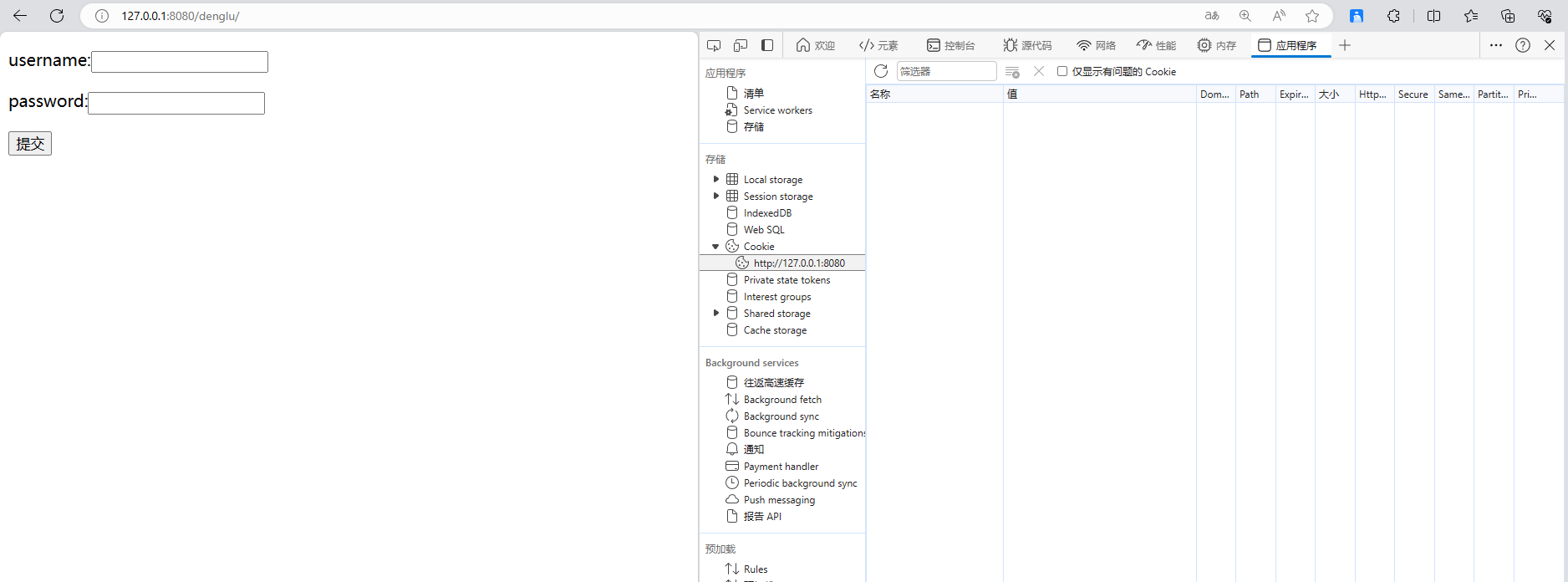Open the collections icon
Viewport: 1568px width, 582px height.
click(x=1508, y=16)
